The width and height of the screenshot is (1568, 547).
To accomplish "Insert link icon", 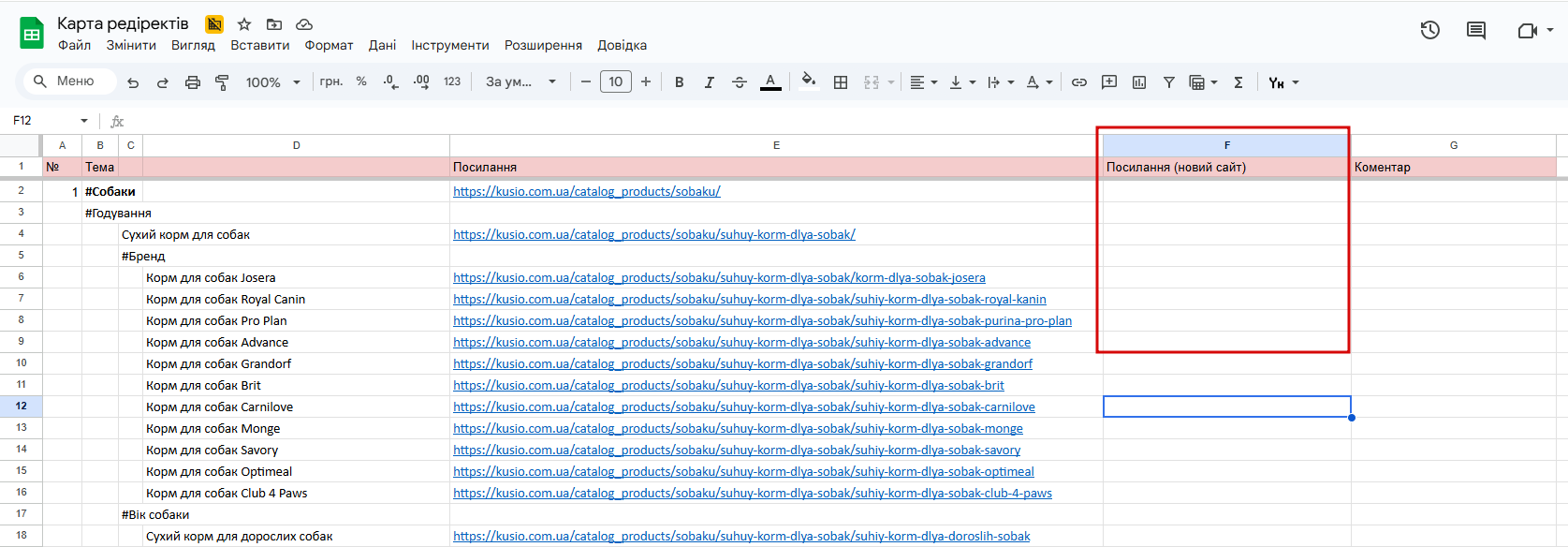I will [x=1079, y=82].
